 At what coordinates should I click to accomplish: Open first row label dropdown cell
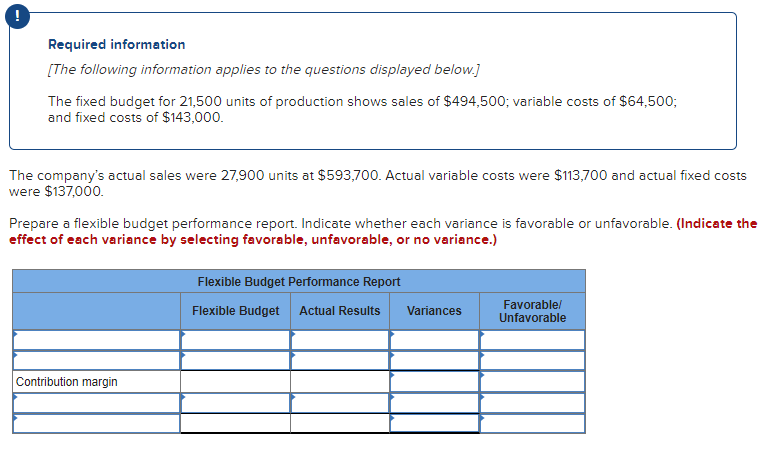96,340
